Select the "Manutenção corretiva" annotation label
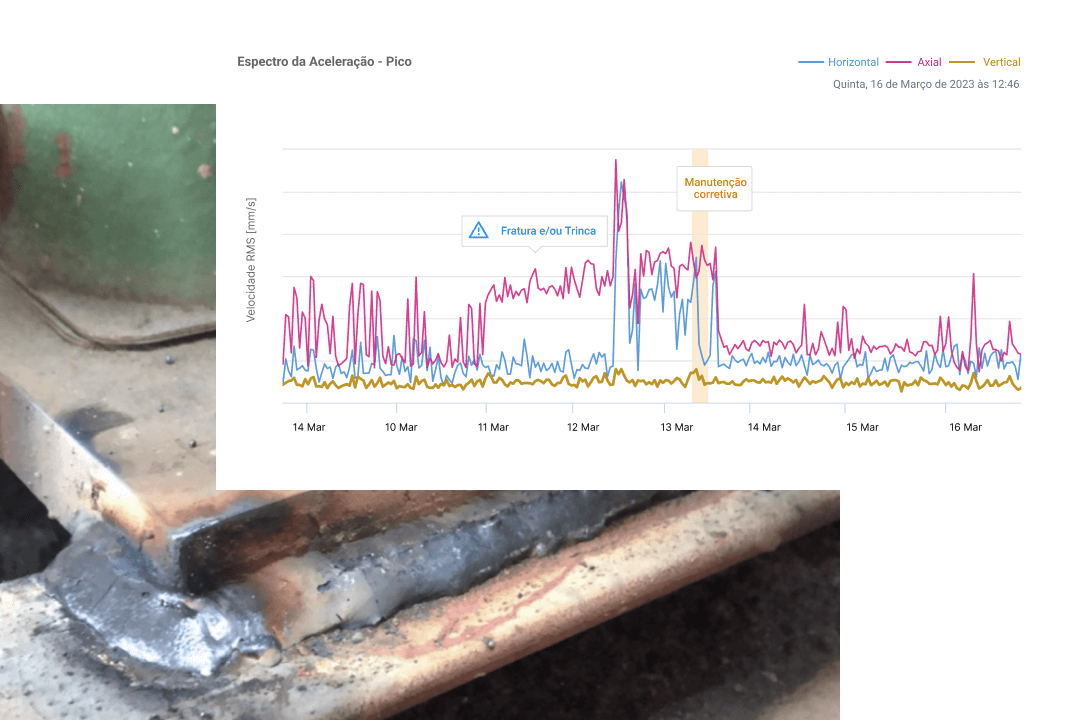The image size is (1065, 720). point(715,189)
